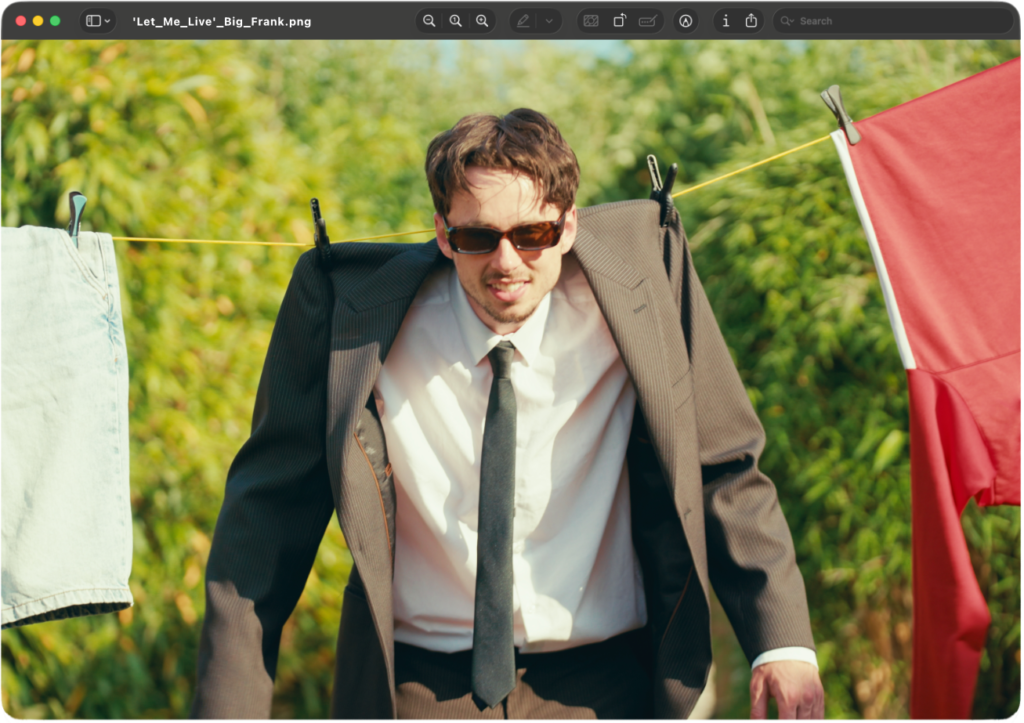
Task: Click the man's sunglasses in the image
Action: tap(505, 236)
